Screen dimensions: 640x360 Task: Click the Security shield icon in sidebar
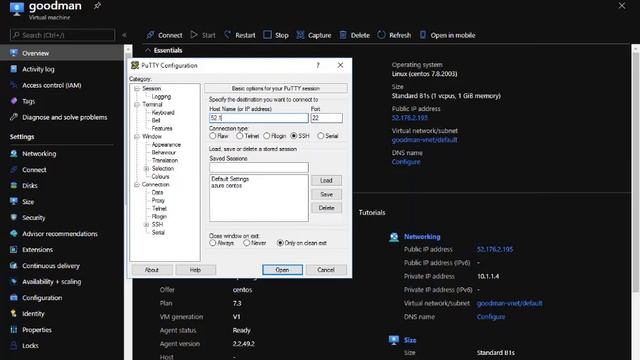point(14,218)
